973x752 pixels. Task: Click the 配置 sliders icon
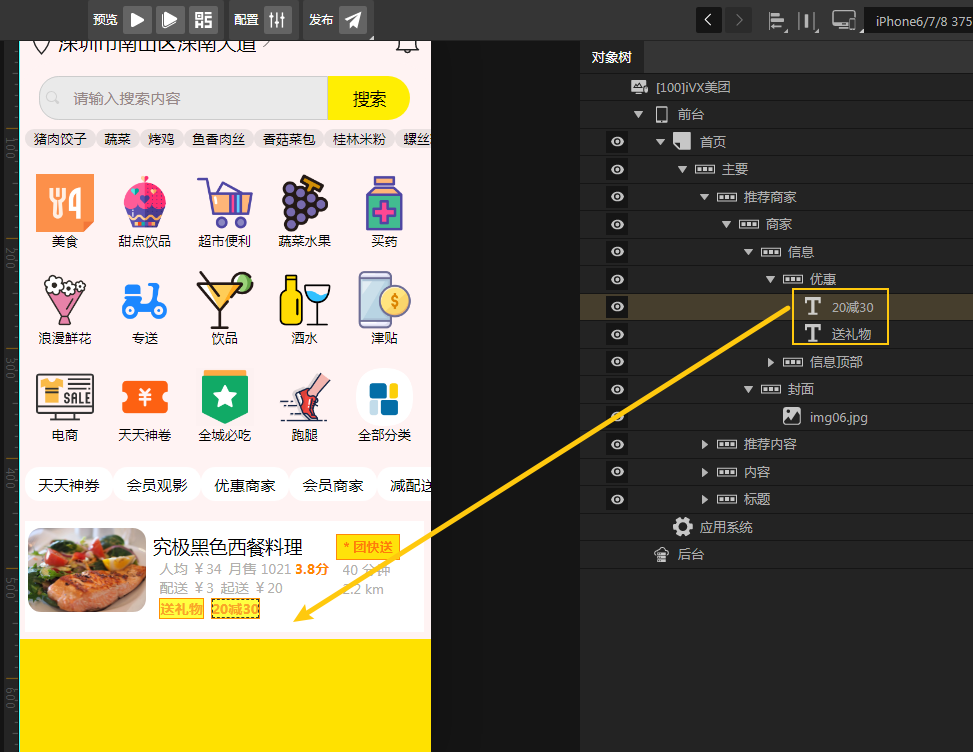(277, 18)
